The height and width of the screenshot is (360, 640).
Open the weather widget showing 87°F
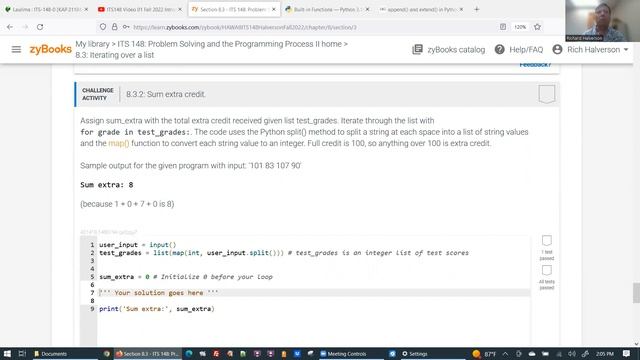point(484,353)
